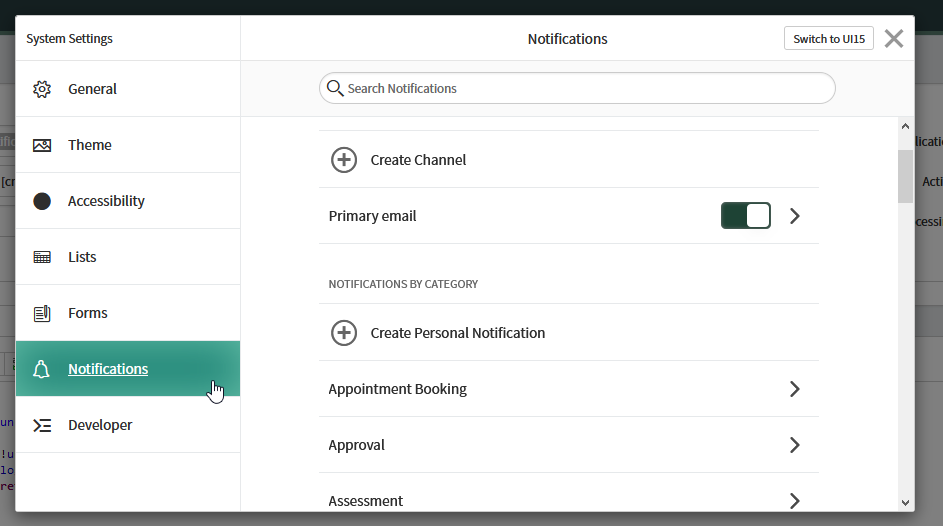Close the System Settings dialog
Viewport: 943px width, 526px height.
click(x=894, y=38)
